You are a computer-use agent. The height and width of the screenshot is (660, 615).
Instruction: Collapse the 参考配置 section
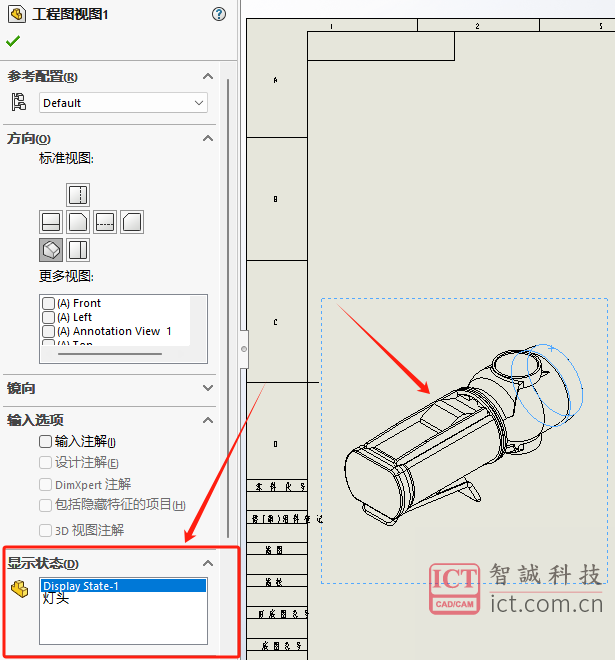point(208,76)
